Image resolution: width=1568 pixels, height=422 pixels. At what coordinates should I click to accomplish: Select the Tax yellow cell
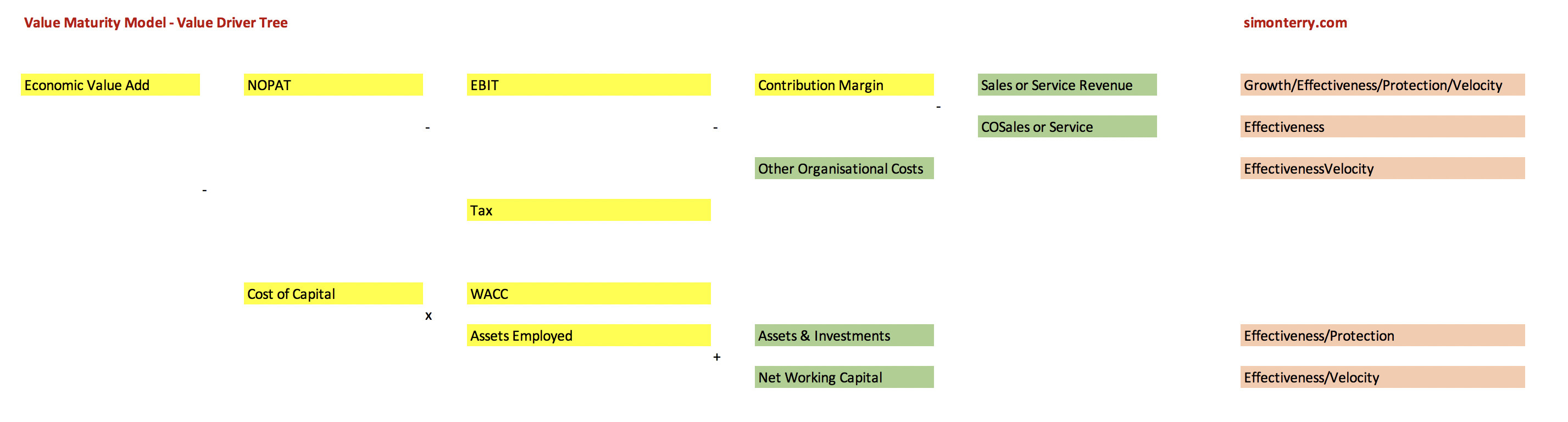pos(588,210)
